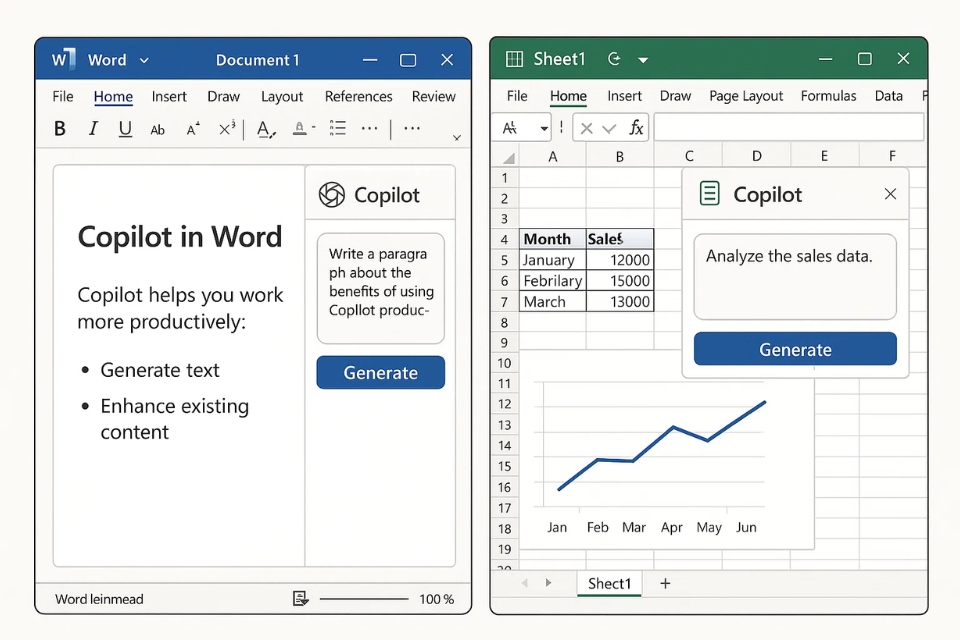Click the 'Analyze the sales data.' prompt box

[x=795, y=277]
